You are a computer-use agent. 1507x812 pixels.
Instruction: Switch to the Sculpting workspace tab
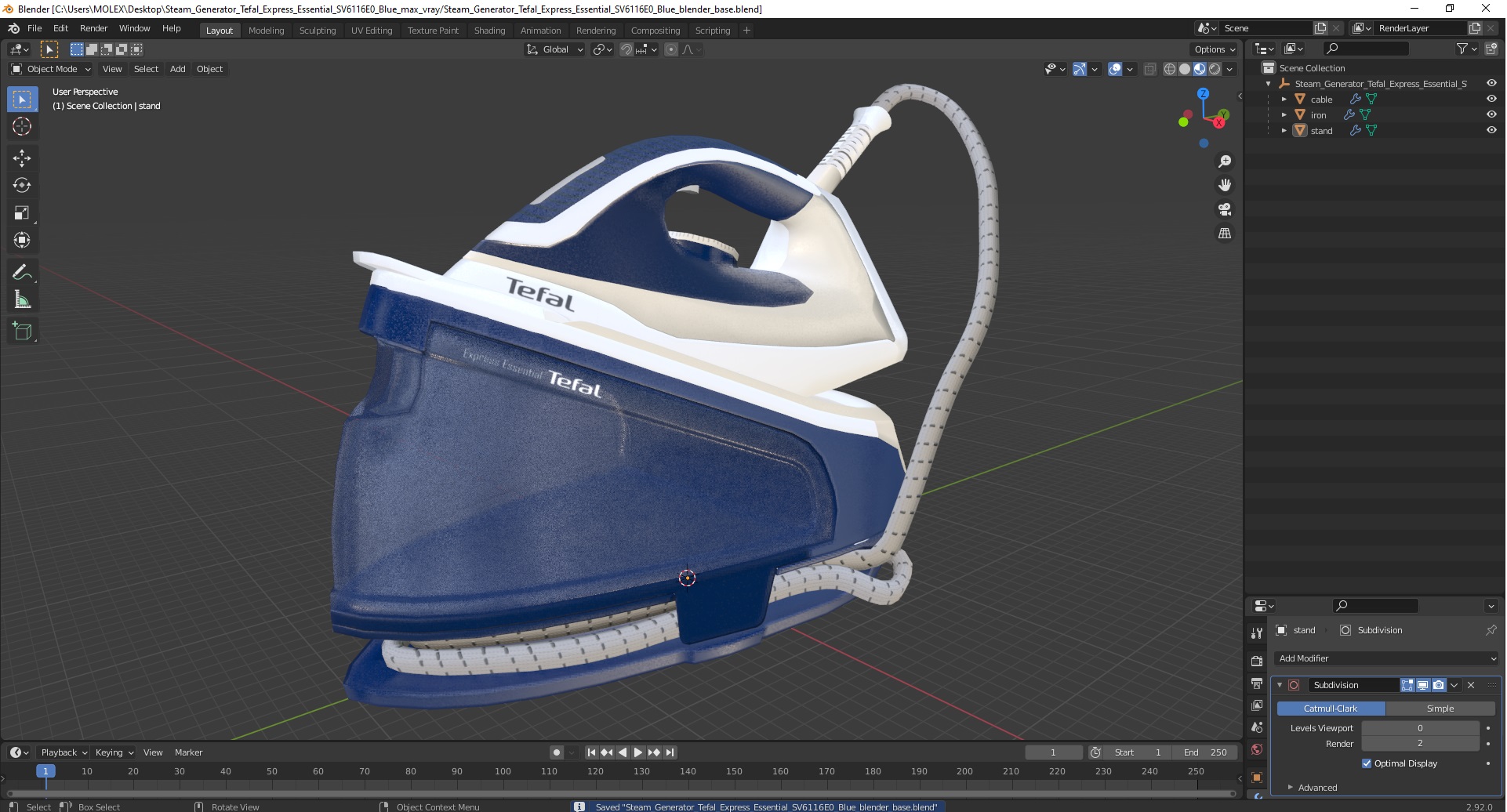pos(318,31)
